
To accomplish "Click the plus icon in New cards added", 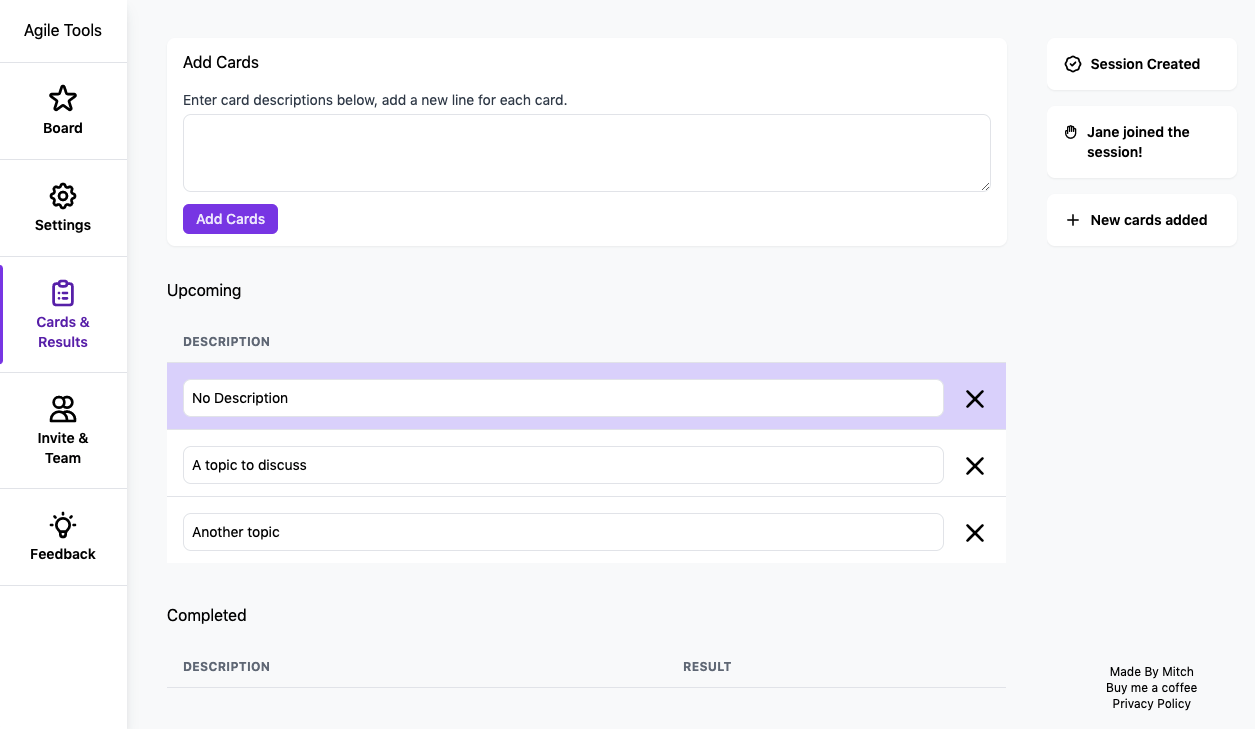I will coord(1073,220).
